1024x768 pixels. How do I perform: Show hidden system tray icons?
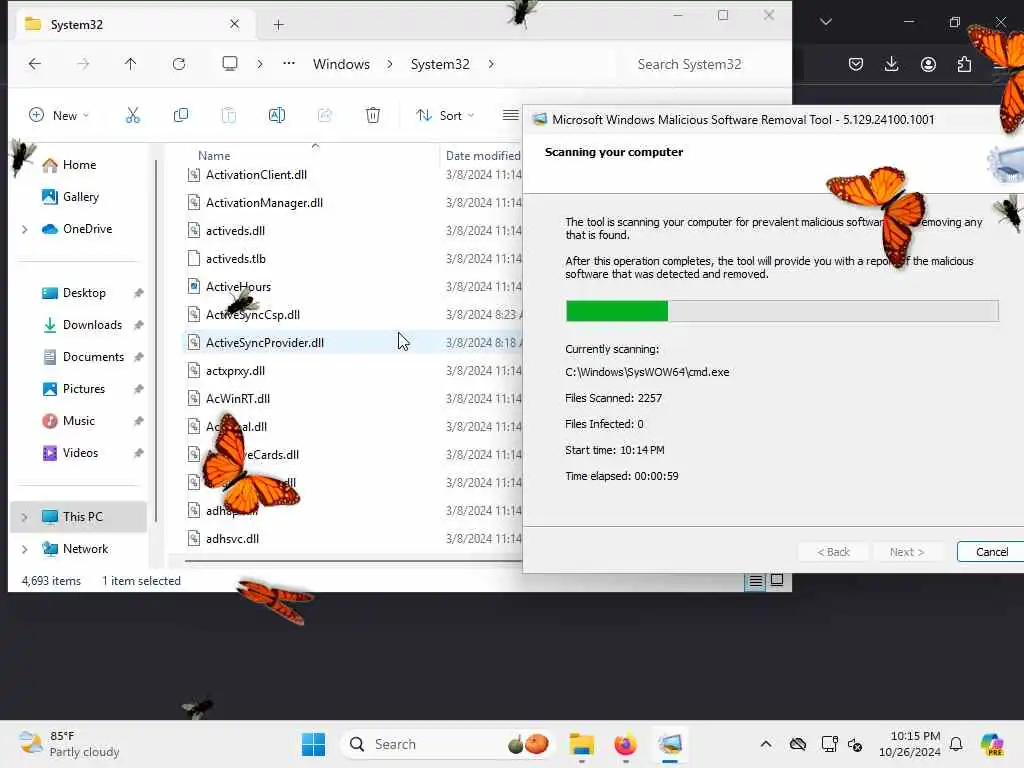tap(766, 744)
